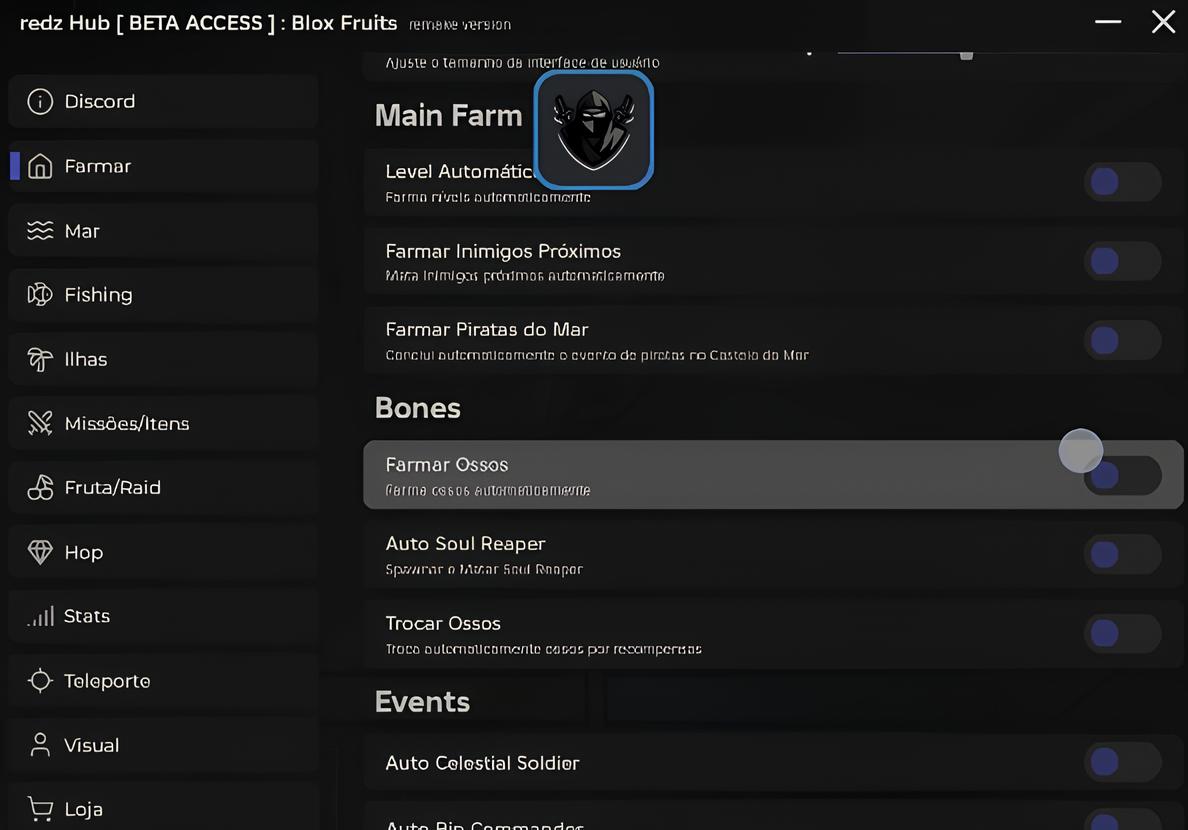Open the Stats tab

[163, 616]
